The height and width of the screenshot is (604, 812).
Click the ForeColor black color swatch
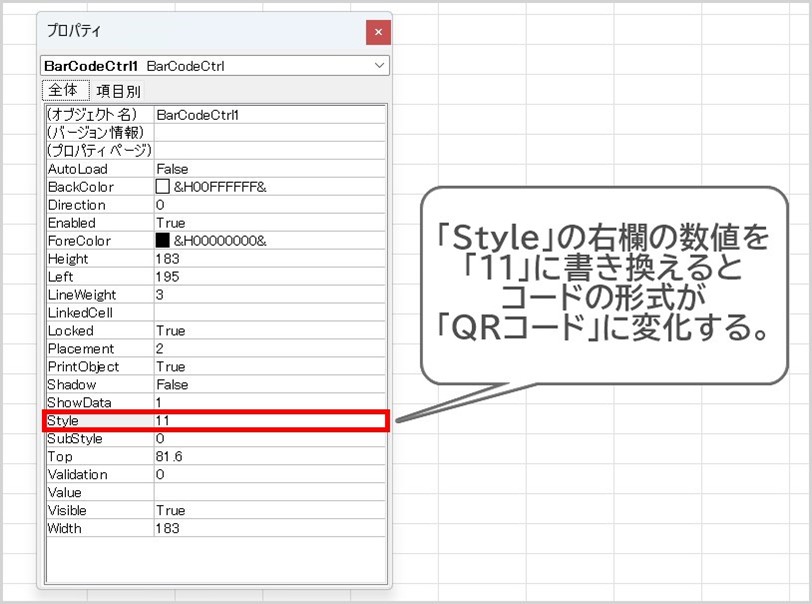[163, 240]
